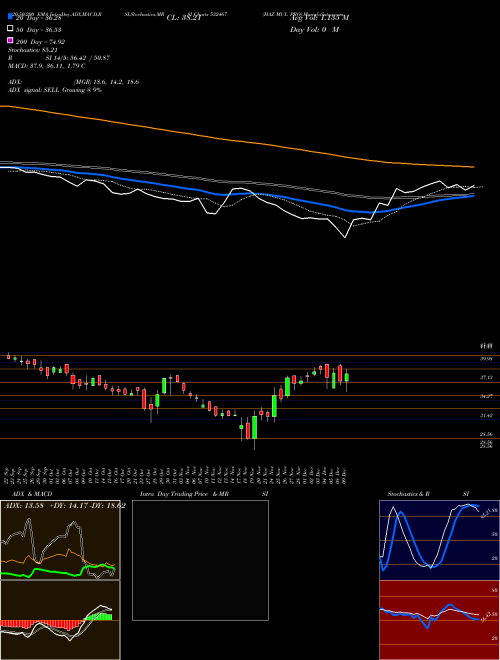Click the orange 200-day moving average line
This screenshot has width=500, height=660.
click(236, 140)
